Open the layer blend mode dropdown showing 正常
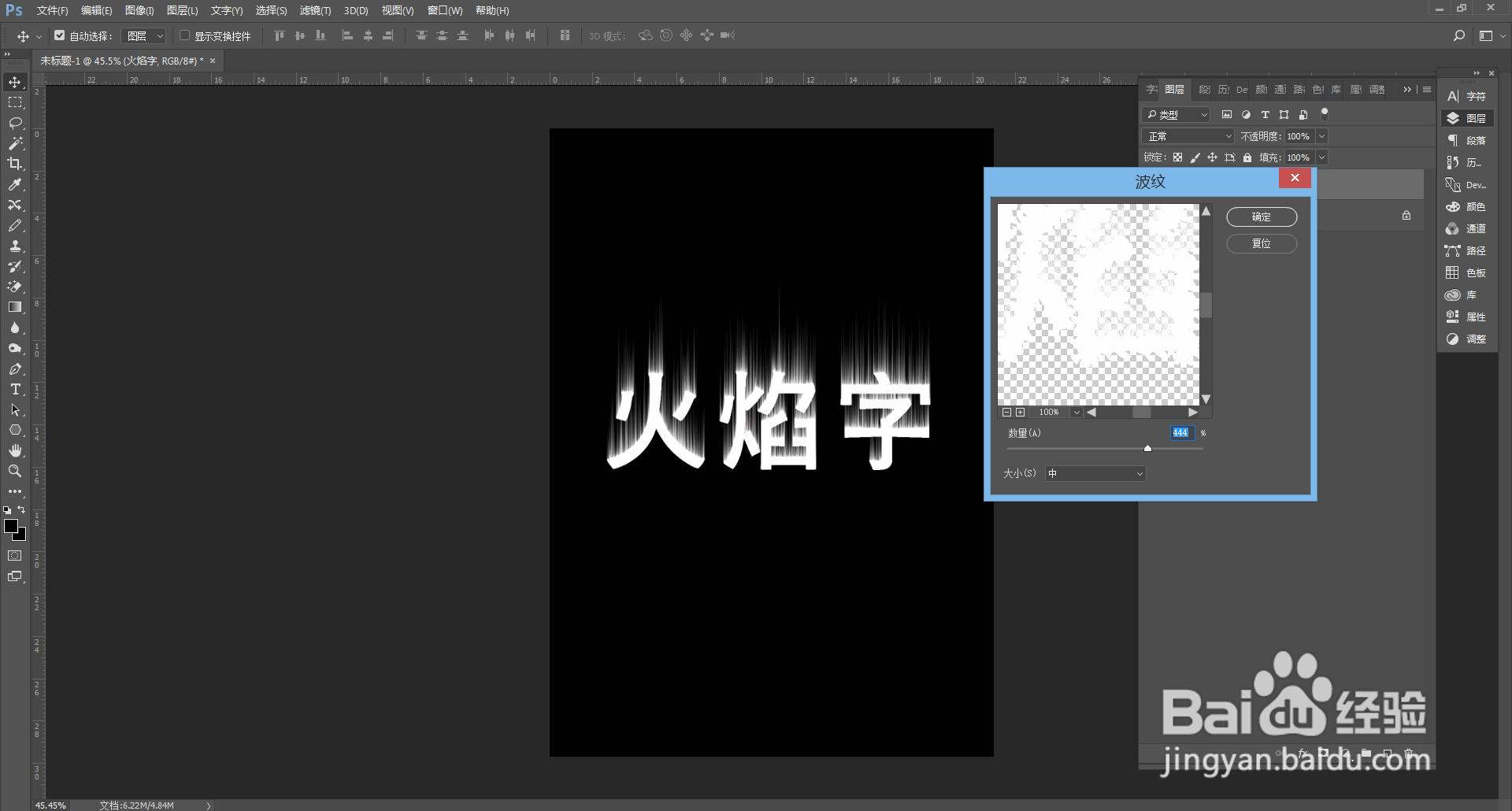Viewport: 1512px width, 811px height. [x=1187, y=135]
